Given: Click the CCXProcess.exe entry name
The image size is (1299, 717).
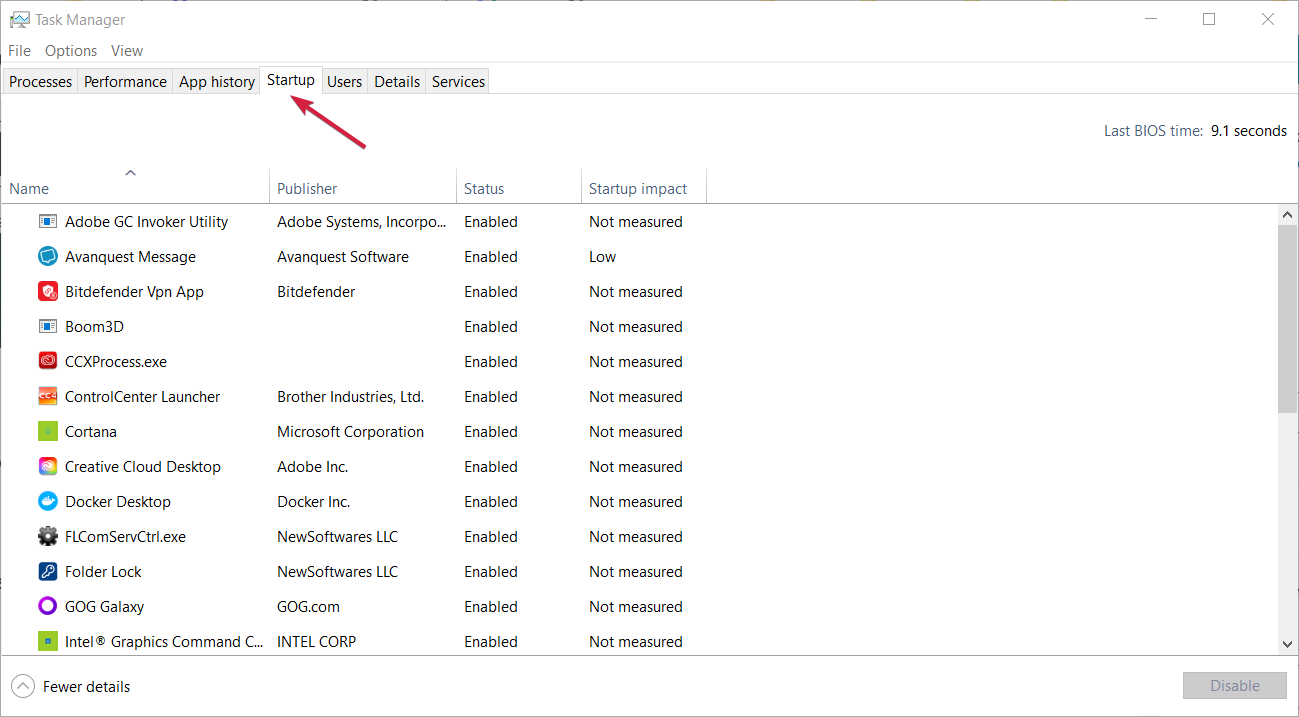Looking at the screenshot, I should tap(116, 362).
